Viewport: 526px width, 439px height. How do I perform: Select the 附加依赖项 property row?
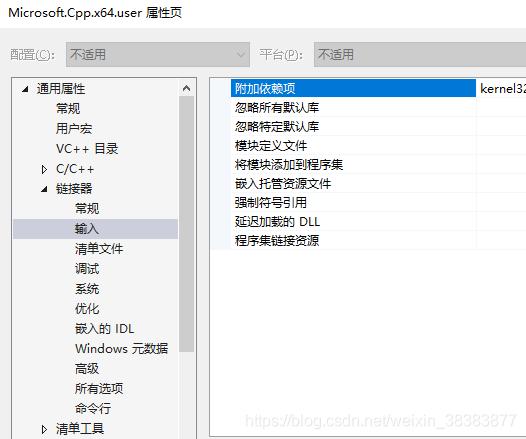[353, 88]
